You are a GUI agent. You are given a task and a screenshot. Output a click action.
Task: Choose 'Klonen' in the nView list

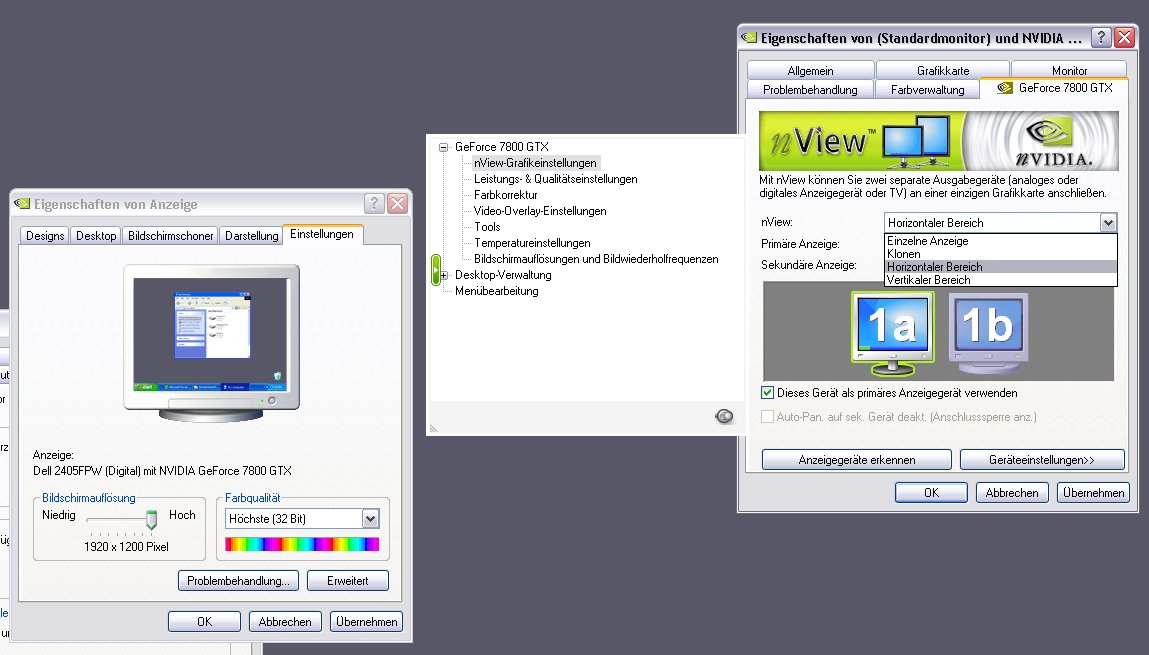[1001, 254]
